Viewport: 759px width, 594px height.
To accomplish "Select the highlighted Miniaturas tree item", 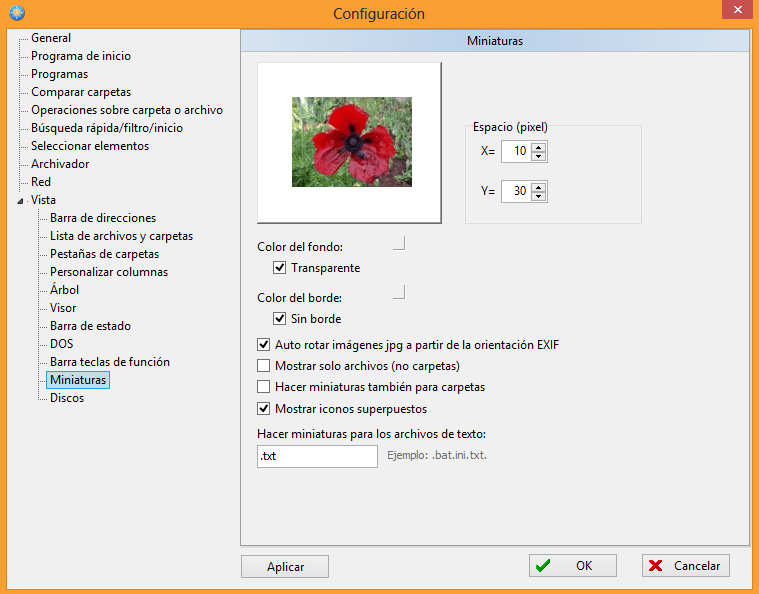I will coord(78,380).
